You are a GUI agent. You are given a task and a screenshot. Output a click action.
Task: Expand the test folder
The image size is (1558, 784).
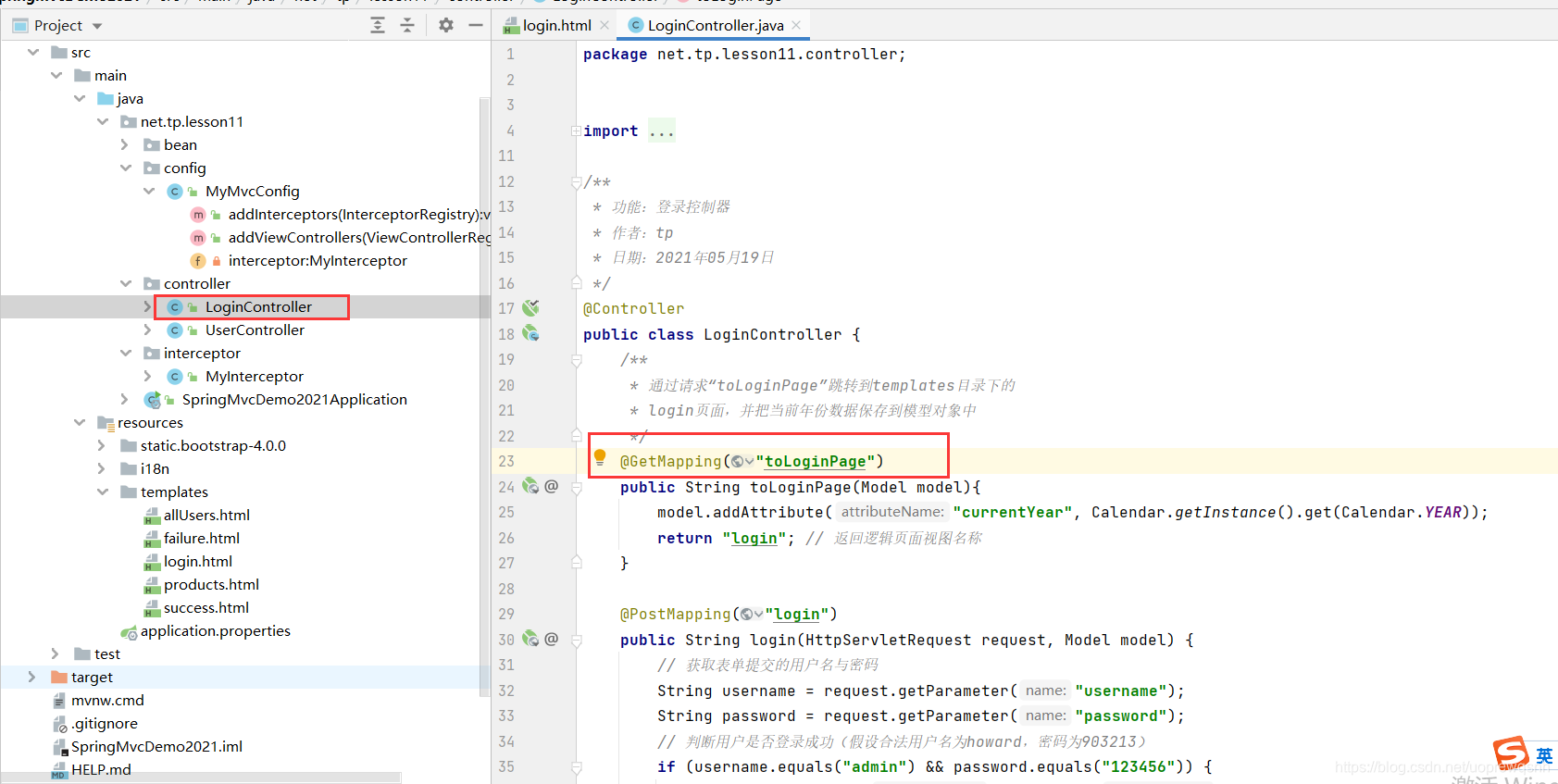[55, 654]
